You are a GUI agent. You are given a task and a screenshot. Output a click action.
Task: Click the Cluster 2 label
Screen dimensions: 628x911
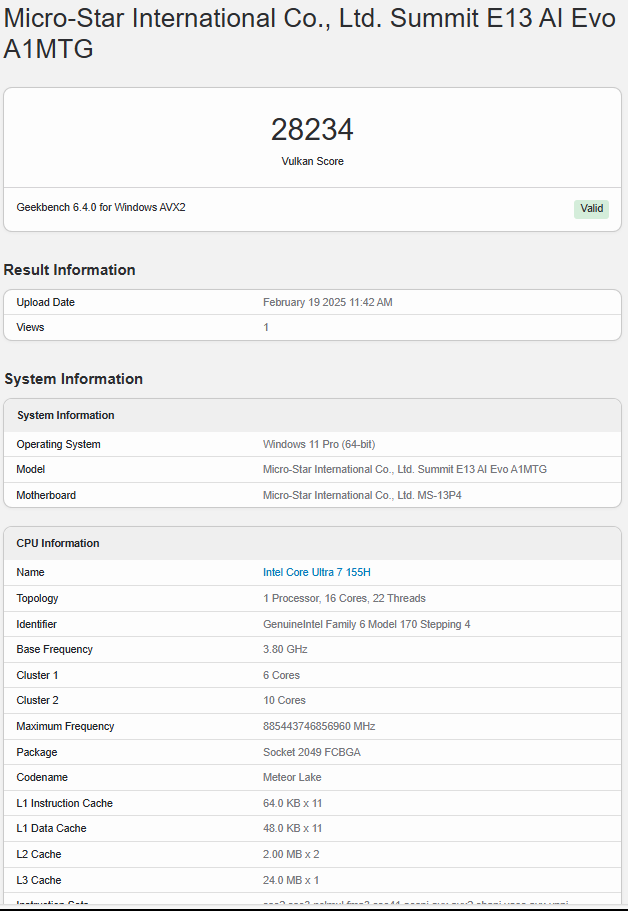click(37, 701)
